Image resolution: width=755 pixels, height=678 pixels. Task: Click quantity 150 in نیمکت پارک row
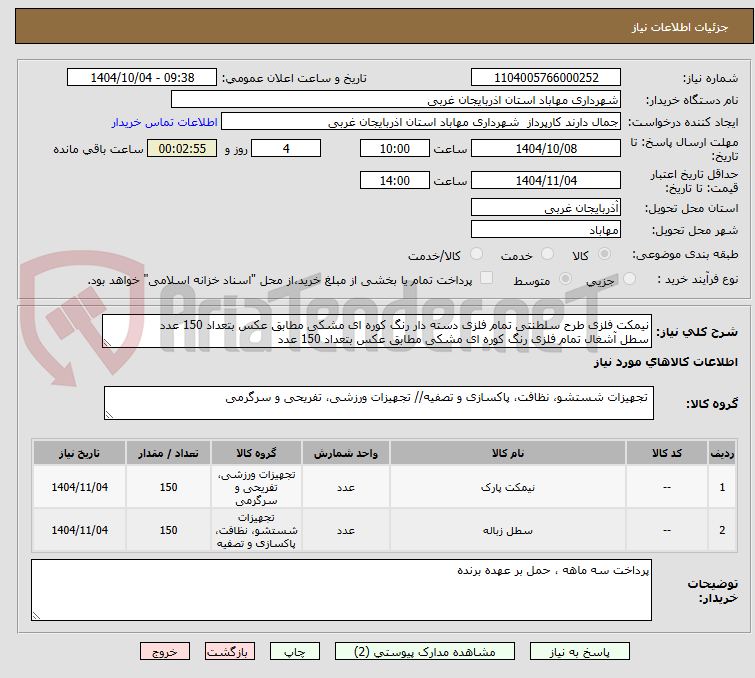pyautogui.click(x=168, y=487)
